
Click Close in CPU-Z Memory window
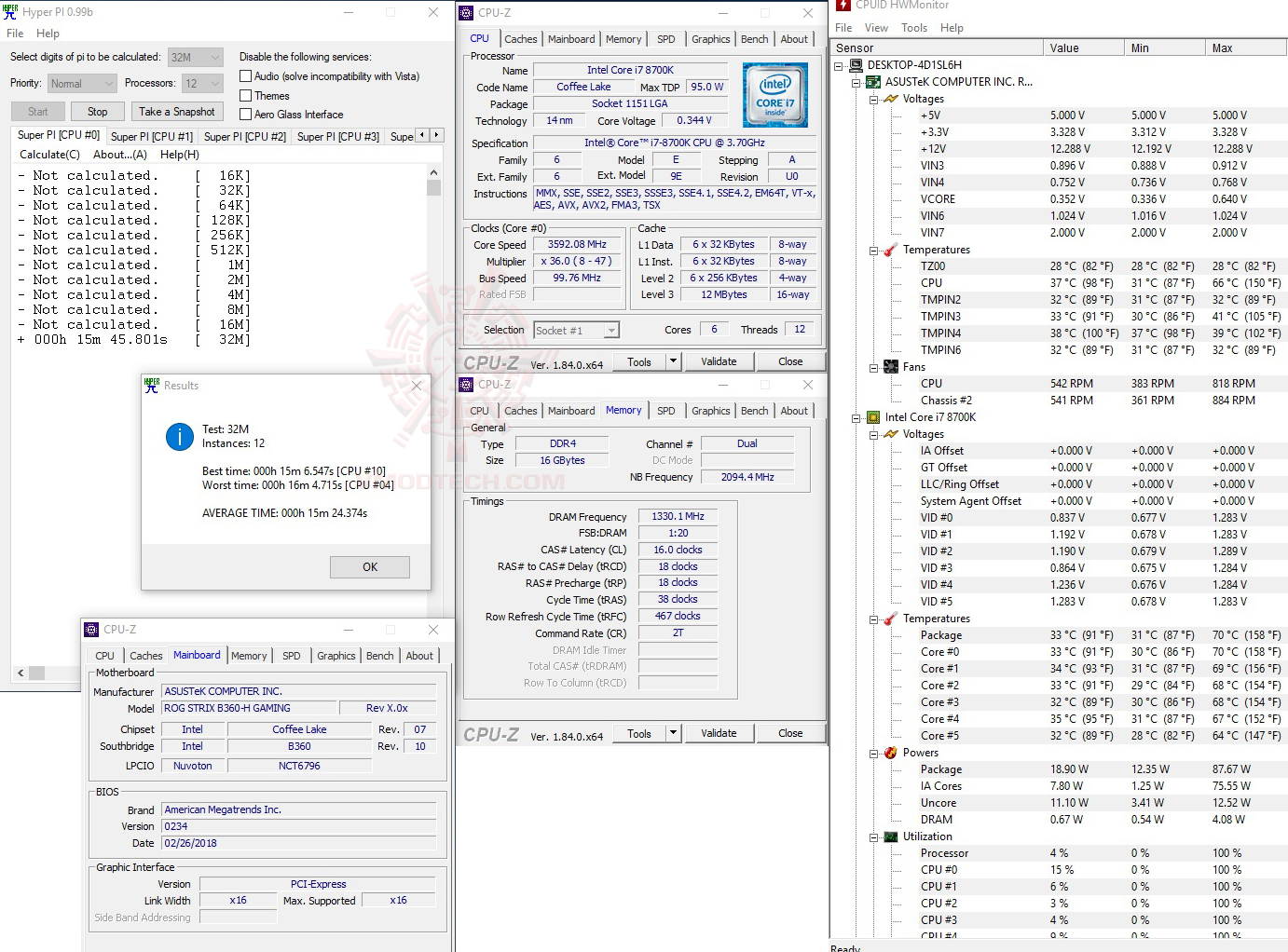(790, 733)
